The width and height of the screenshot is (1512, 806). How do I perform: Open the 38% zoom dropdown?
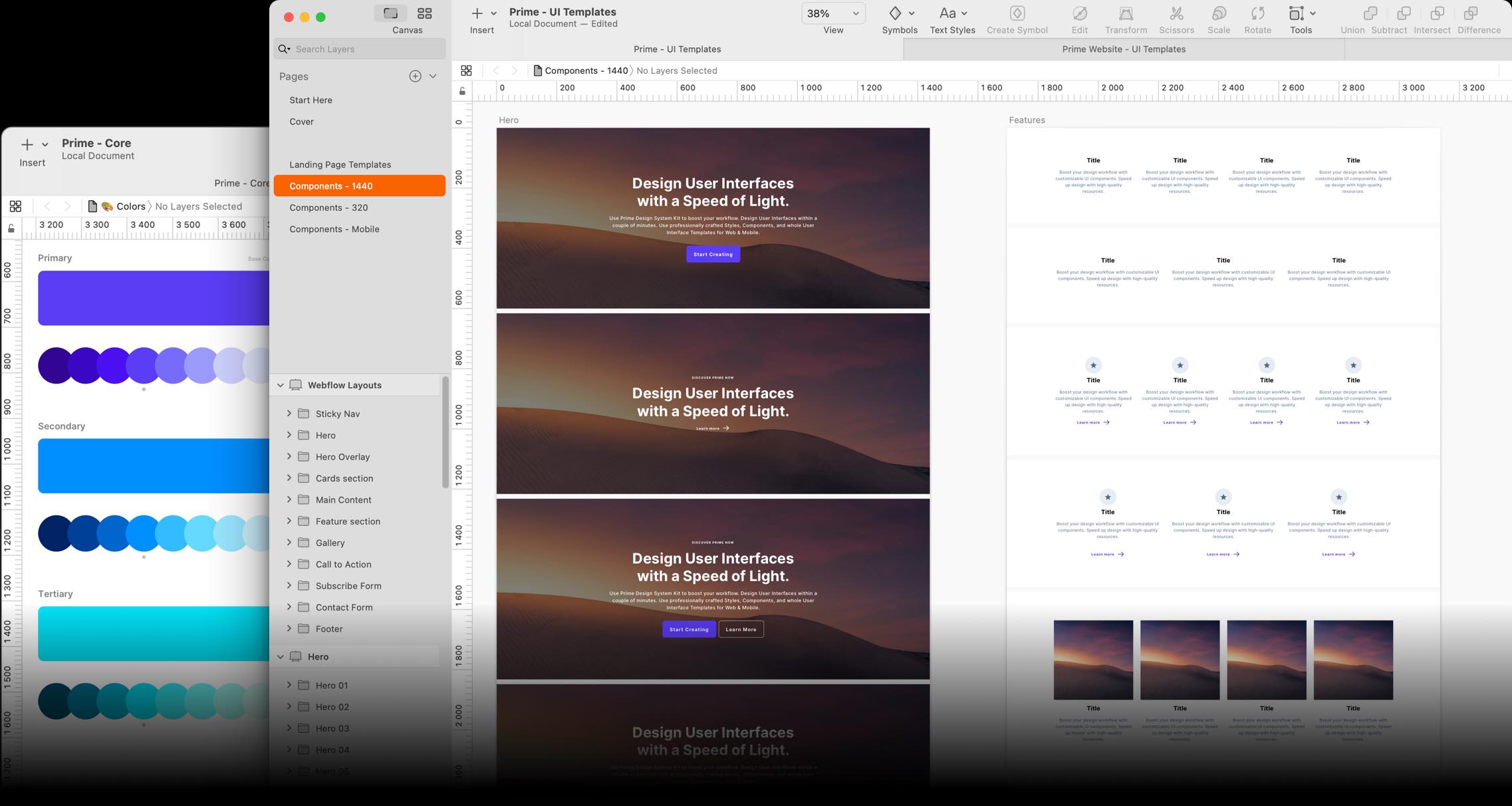click(x=832, y=13)
